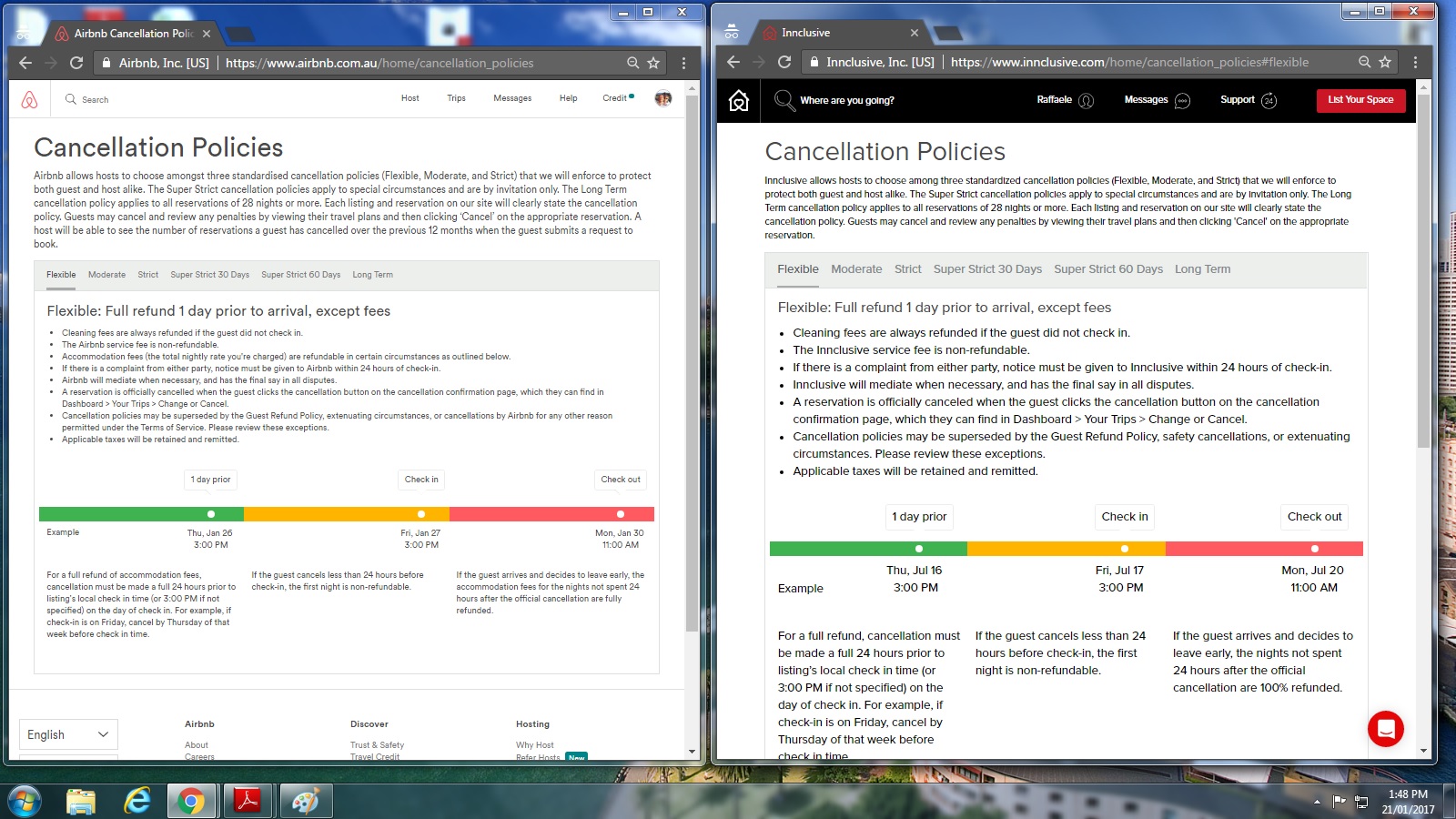Open the Chrome menu in Airbnb window
The image size is (1456, 819).
point(683,63)
